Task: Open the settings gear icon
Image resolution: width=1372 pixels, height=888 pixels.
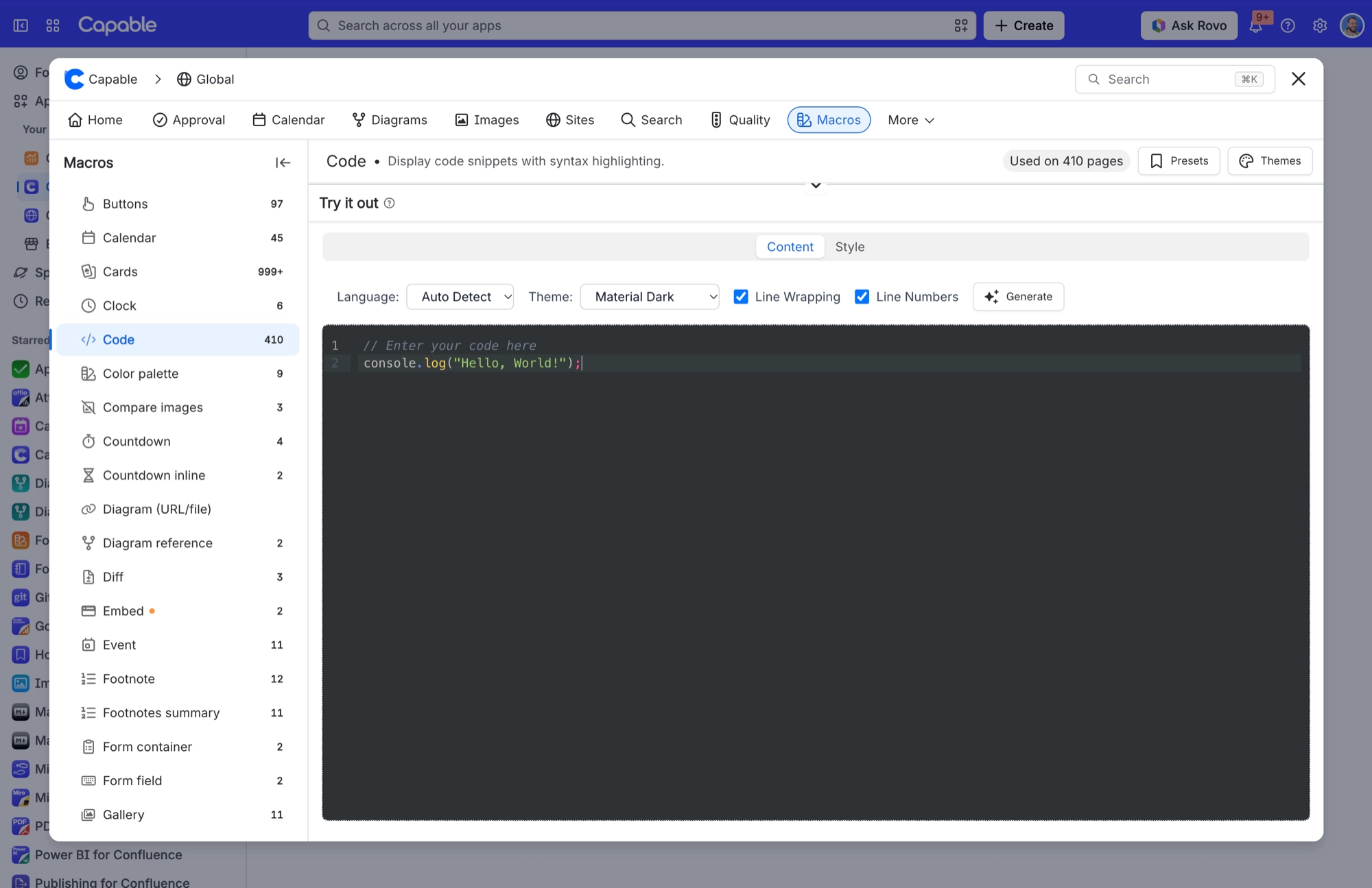Action: 1319,26
